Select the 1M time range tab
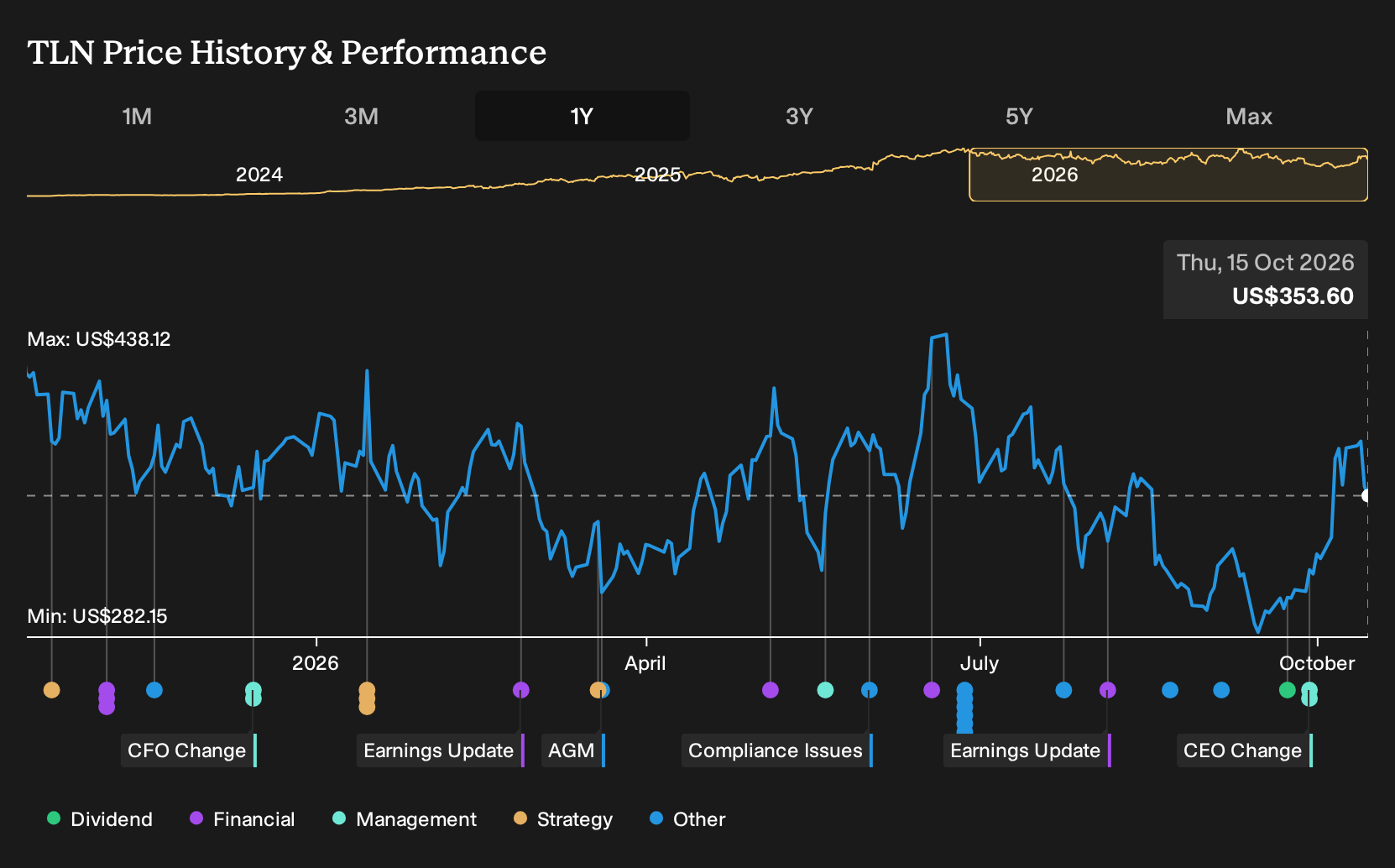This screenshot has width=1395, height=868. coord(137,116)
